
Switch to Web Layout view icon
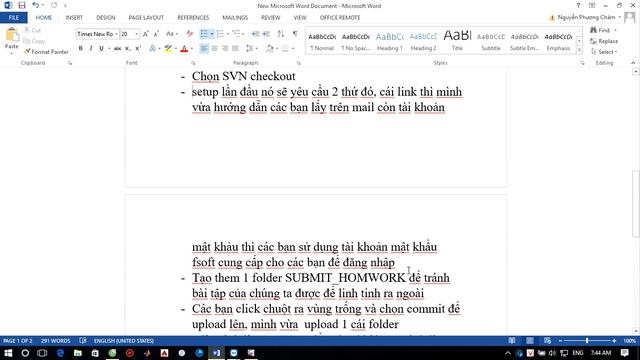(x=547, y=340)
